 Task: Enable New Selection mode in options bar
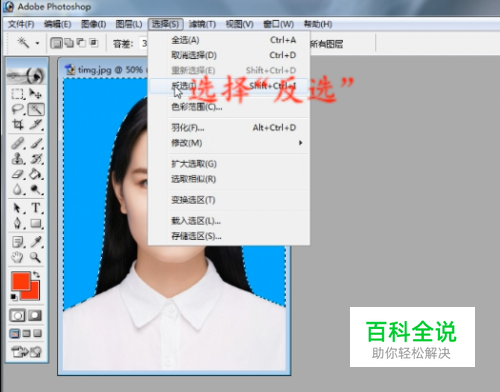pyautogui.click(x=56, y=43)
